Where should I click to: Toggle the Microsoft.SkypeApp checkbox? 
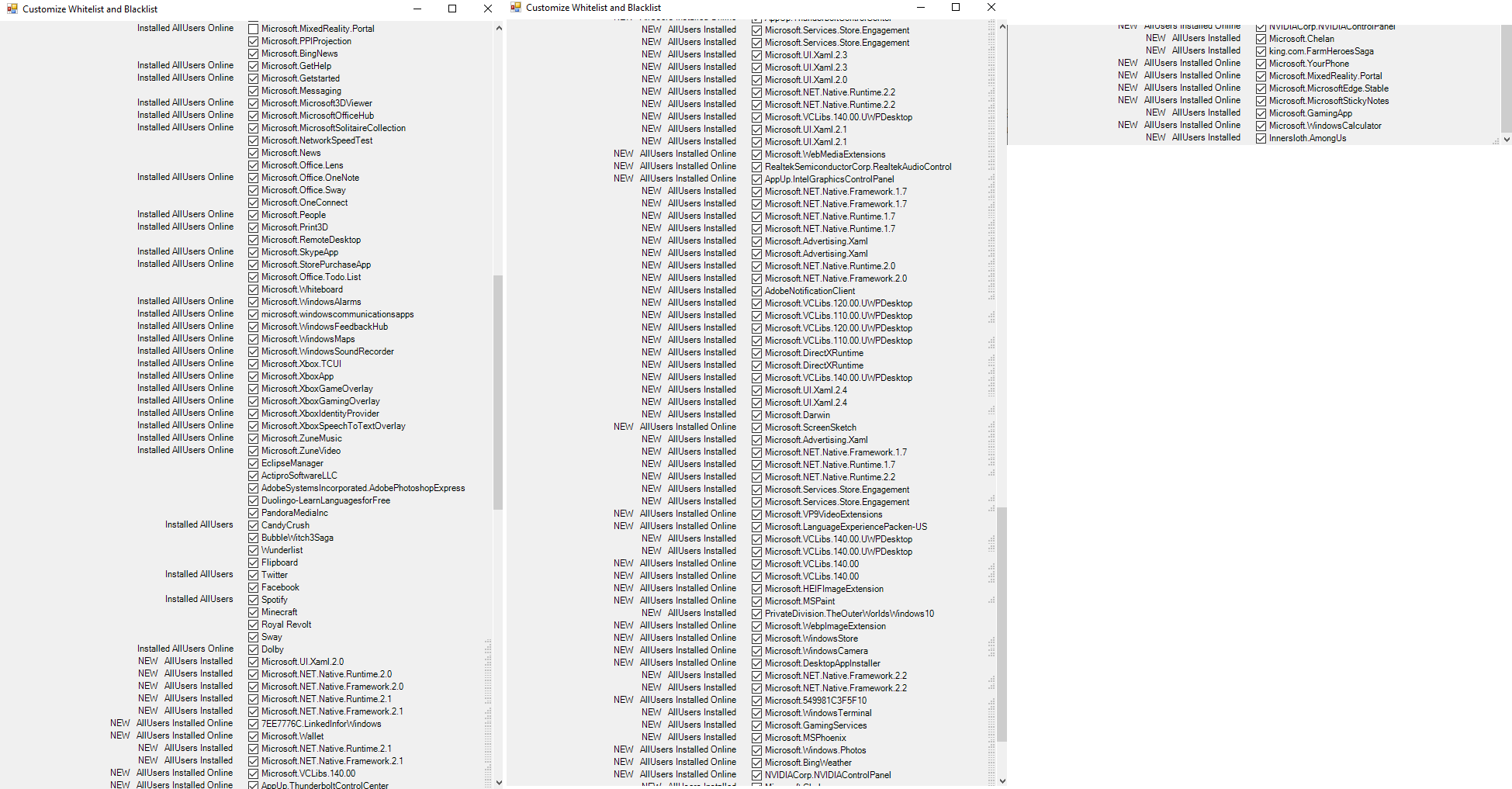click(x=253, y=252)
